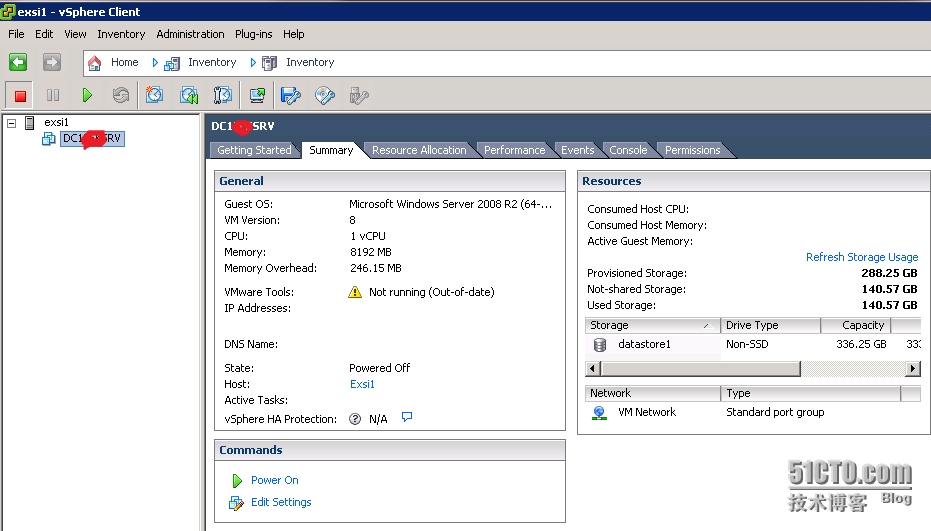Open the Edit menu
Image resolution: width=931 pixels, height=531 pixels.
pos(44,34)
